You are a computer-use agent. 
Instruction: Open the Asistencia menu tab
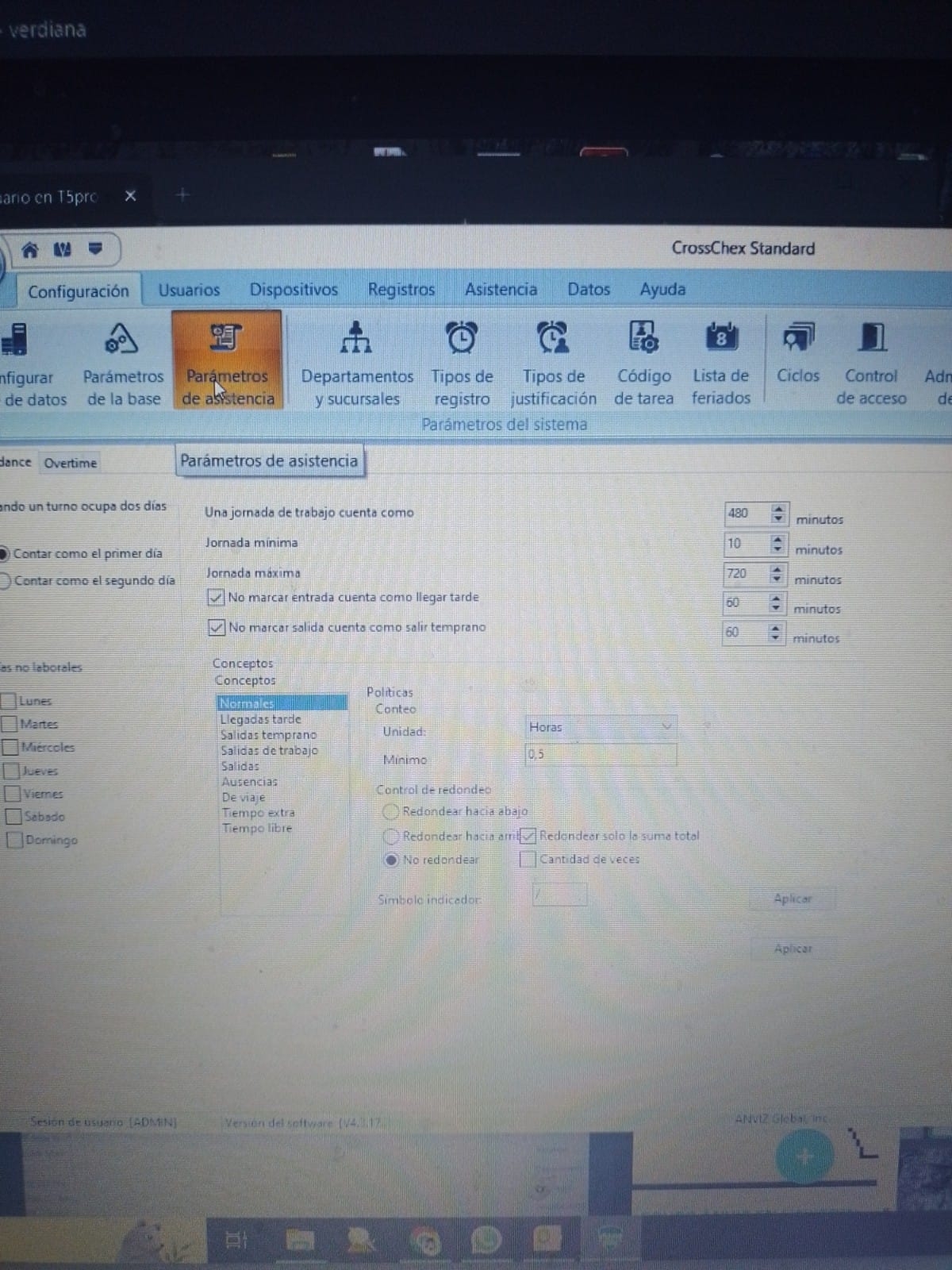[x=501, y=290]
